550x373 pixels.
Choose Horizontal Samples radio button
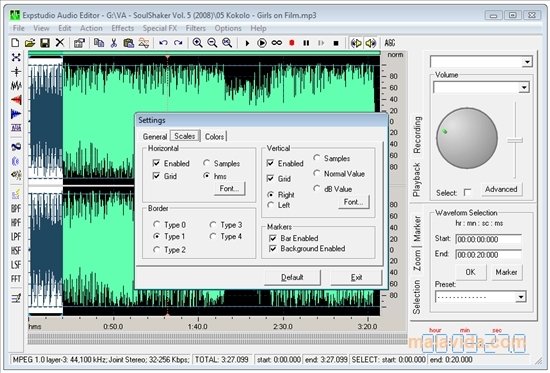tap(207, 163)
